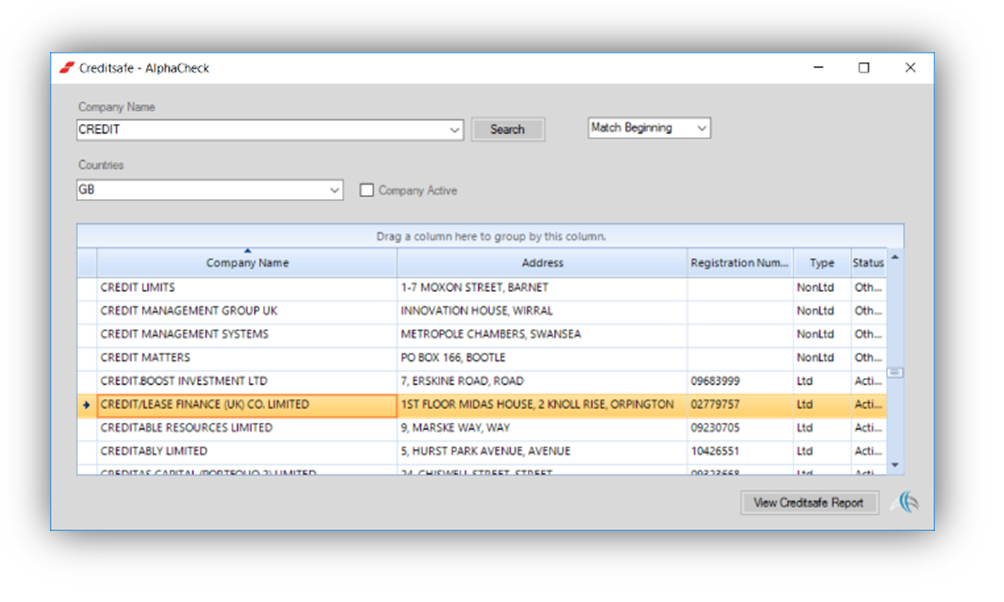This screenshot has width=1004, height=602.
Task: Minimize the AlphaCheck window
Action: (818, 68)
